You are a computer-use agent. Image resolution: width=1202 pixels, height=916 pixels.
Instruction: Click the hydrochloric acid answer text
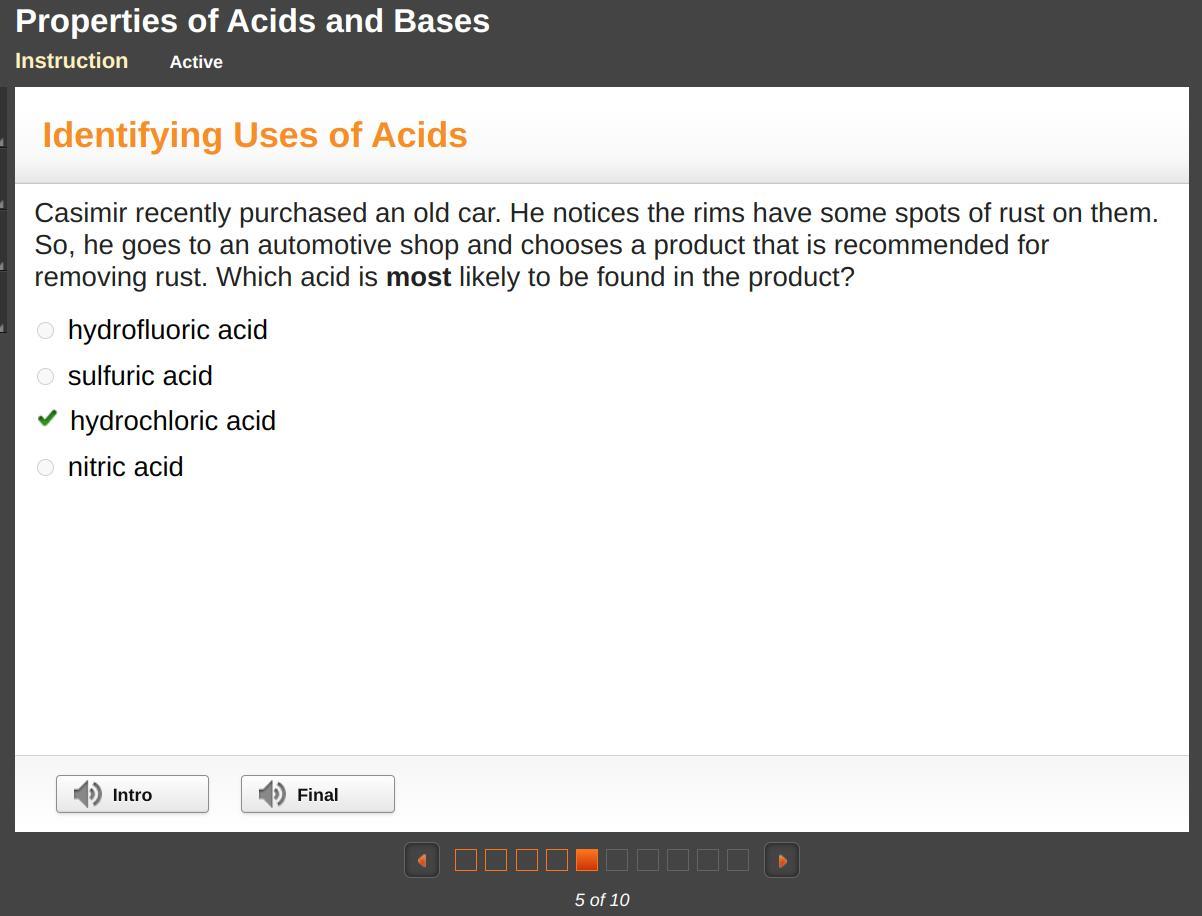pyautogui.click(x=173, y=421)
